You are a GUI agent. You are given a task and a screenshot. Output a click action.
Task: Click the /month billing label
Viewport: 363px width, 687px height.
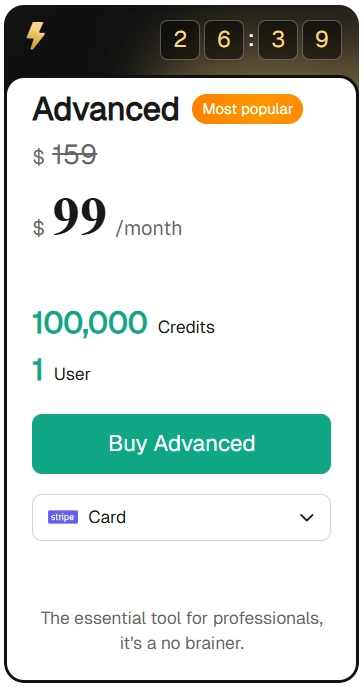[149, 229]
